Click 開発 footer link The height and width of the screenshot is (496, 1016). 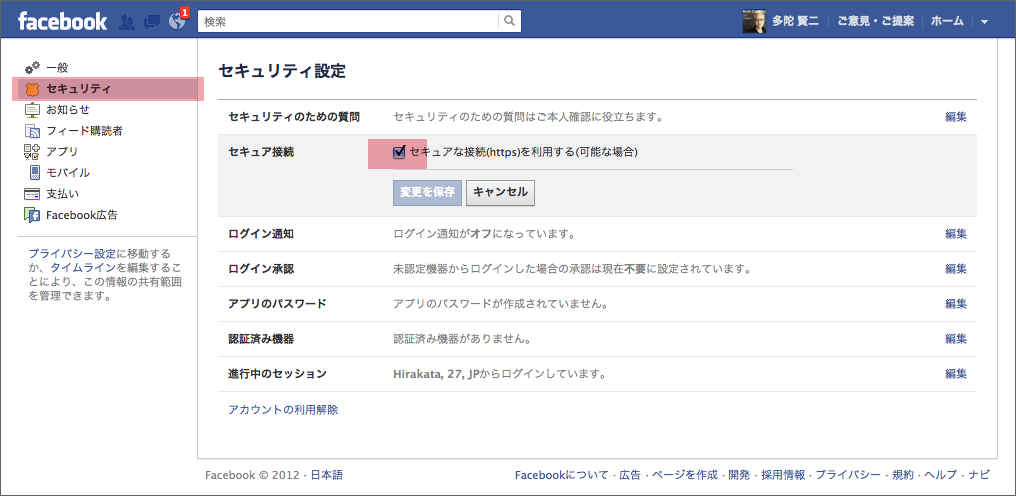tap(739, 475)
